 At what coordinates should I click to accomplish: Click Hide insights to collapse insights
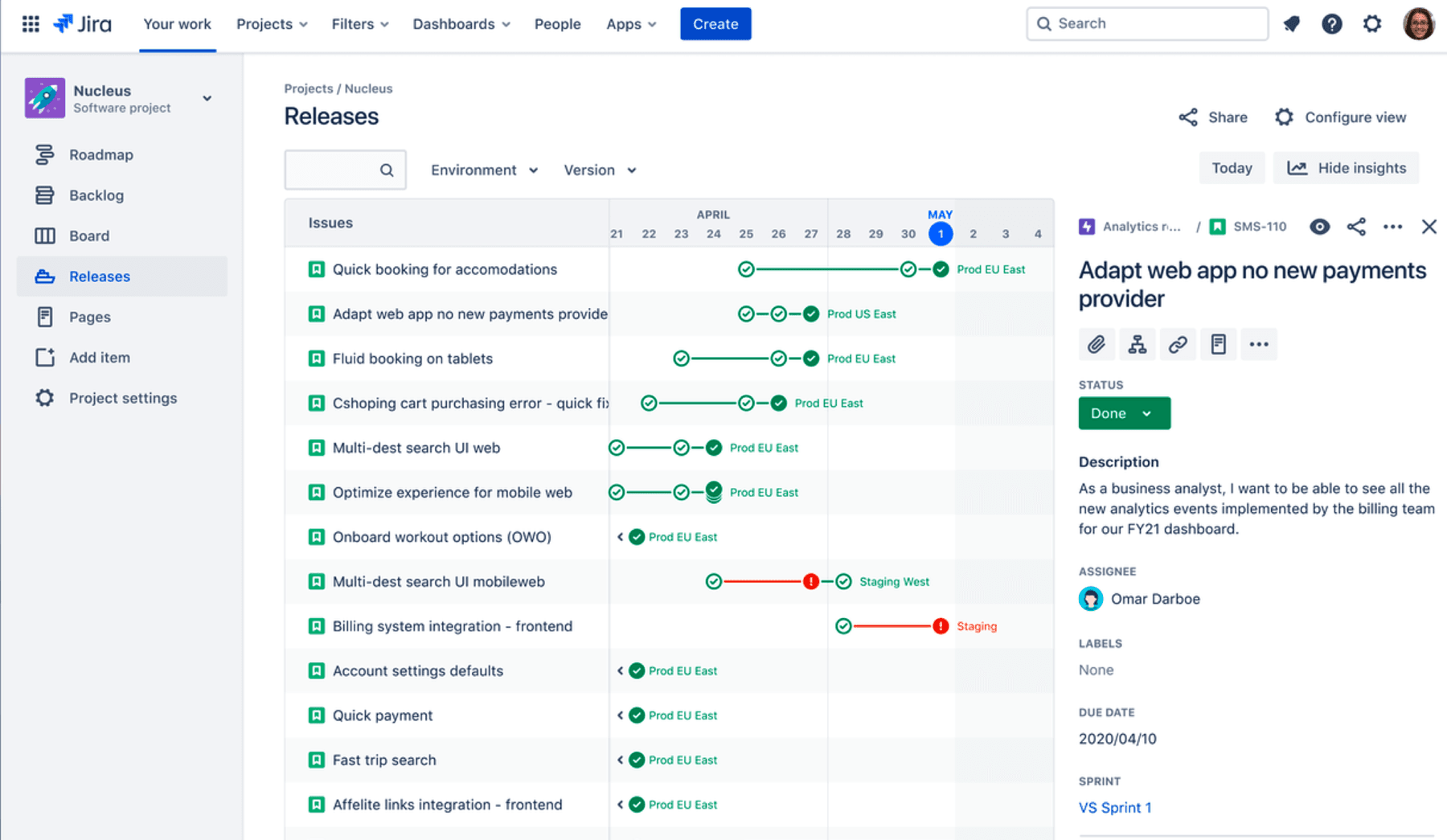pyautogui.click(x=1346, y=167)
